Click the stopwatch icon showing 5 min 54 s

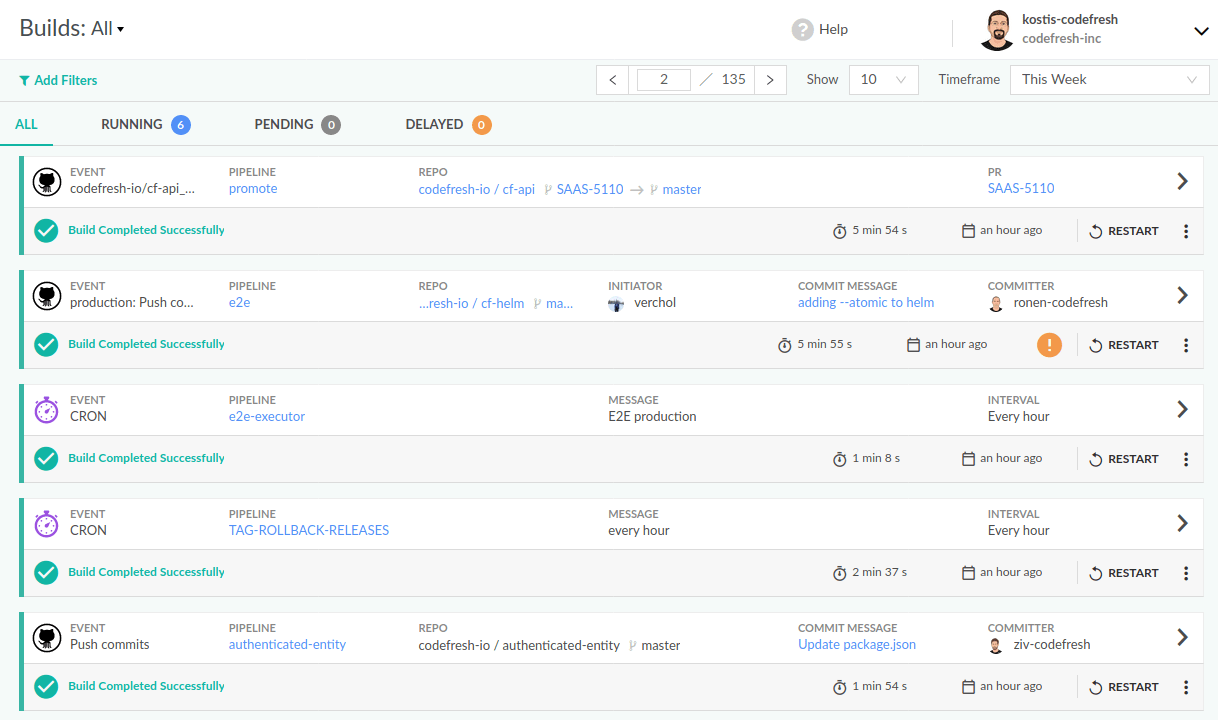(x=840, y=230)
